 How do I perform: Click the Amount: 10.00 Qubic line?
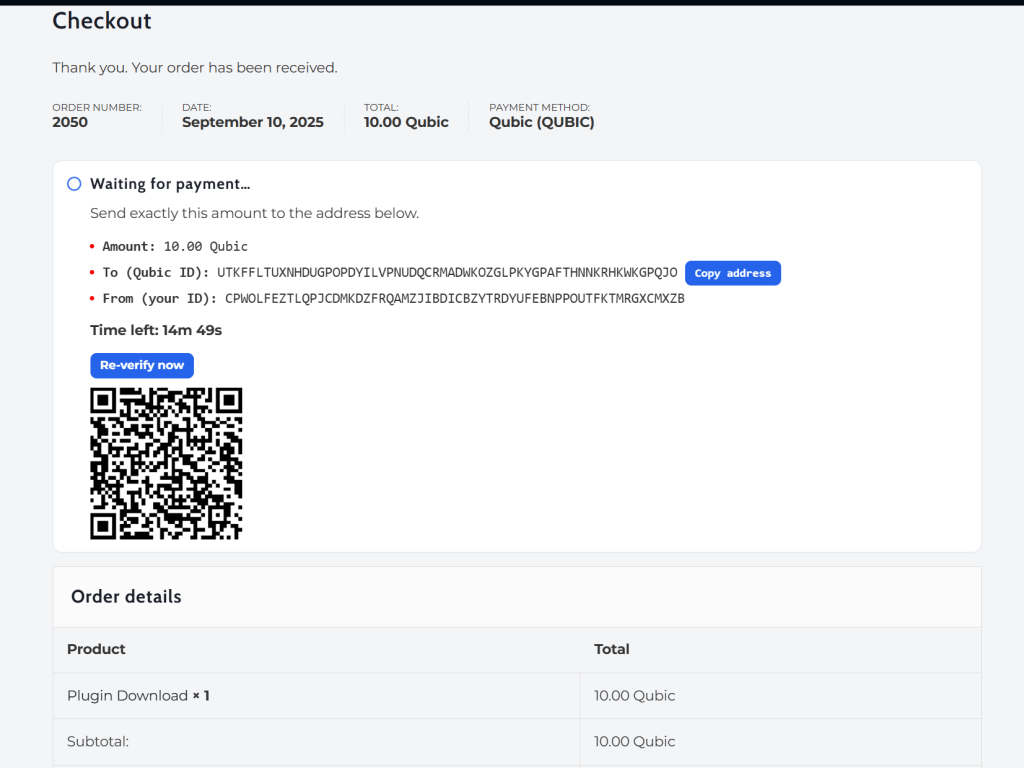175,246
